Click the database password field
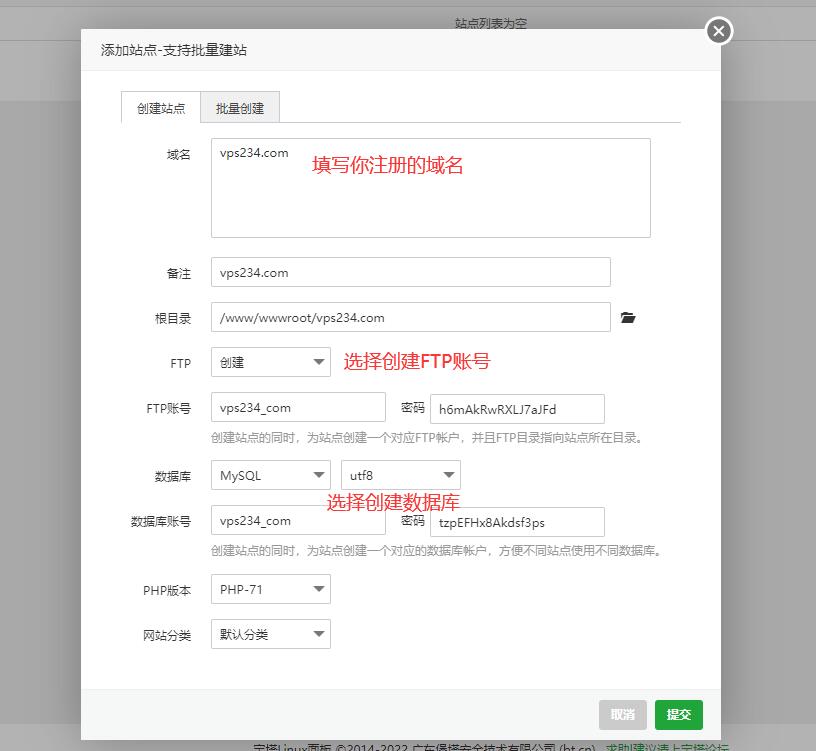816x751 pixels. 517,522
